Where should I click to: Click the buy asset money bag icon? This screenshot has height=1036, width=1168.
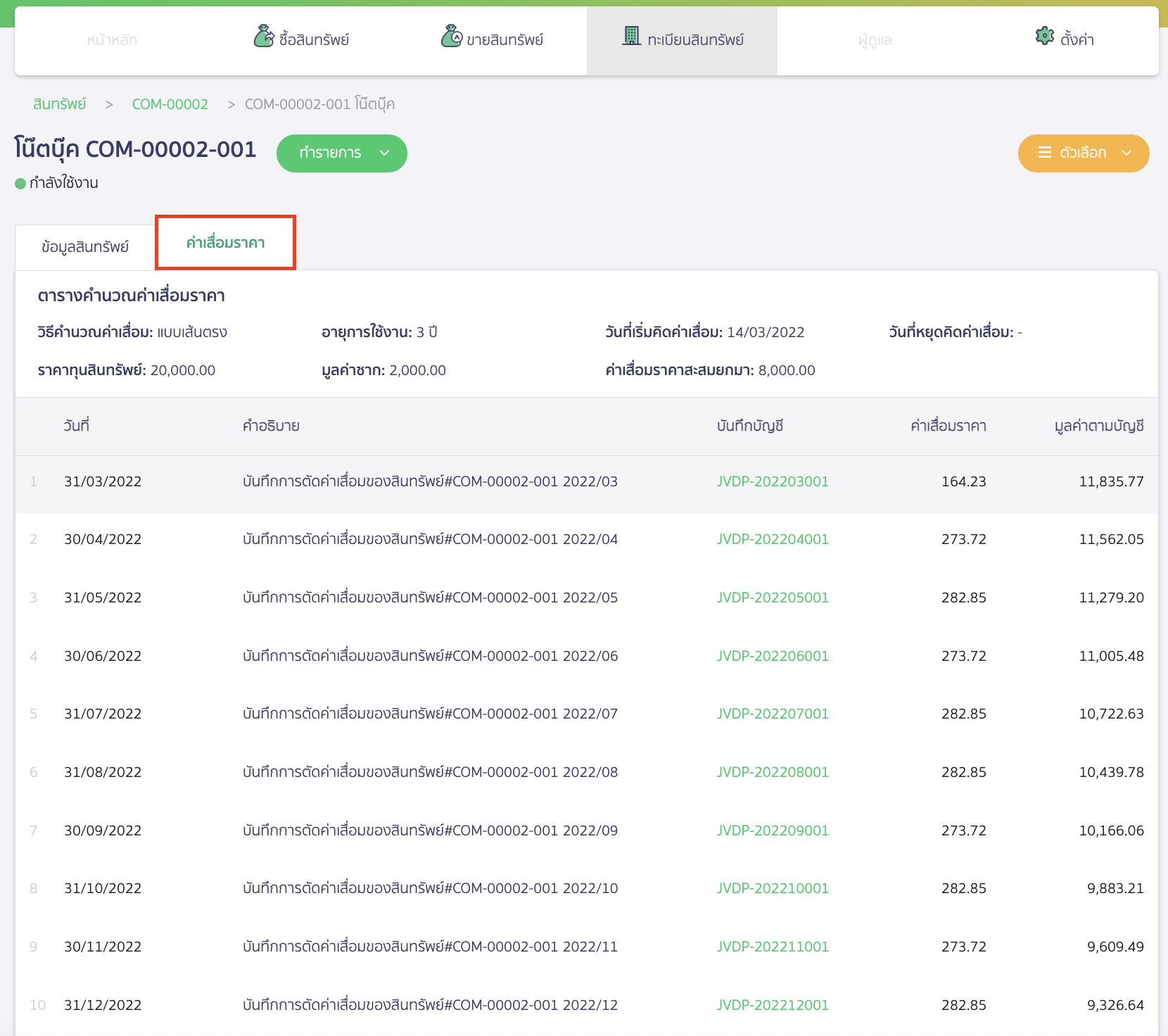[264, 36]
